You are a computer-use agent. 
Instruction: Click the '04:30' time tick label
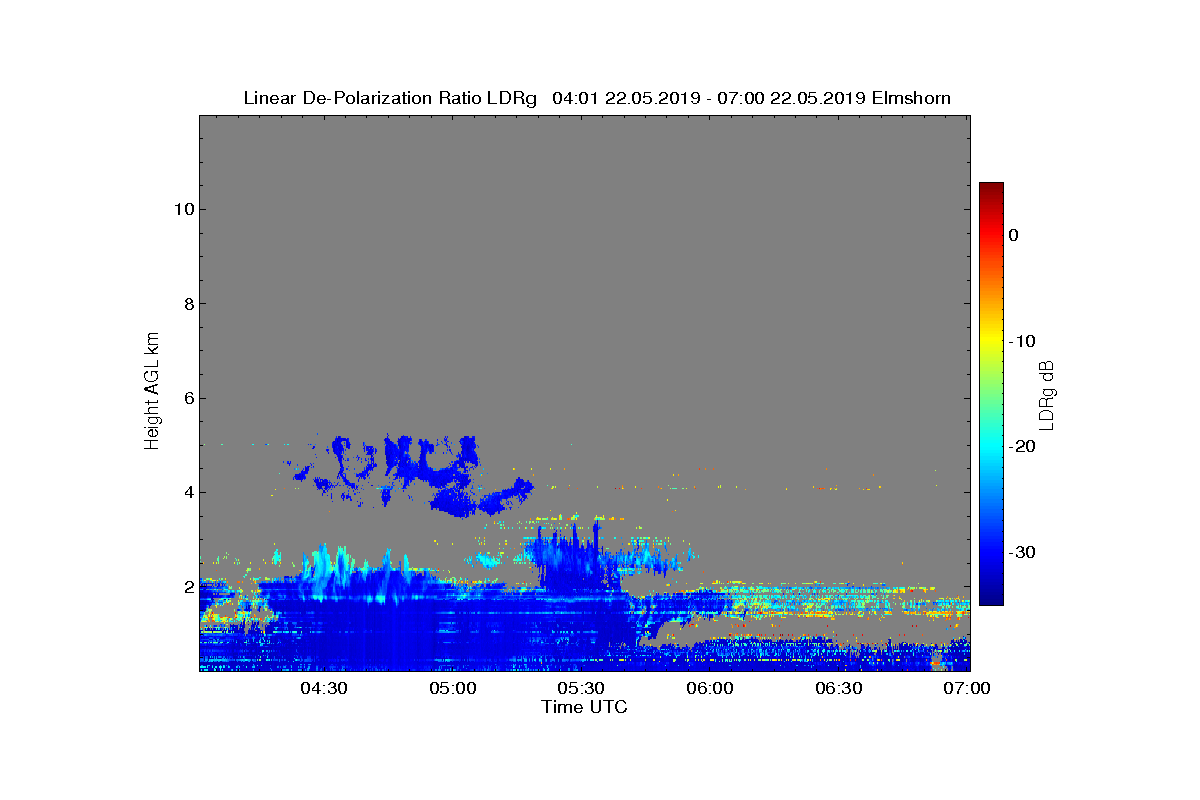point(324,689)
